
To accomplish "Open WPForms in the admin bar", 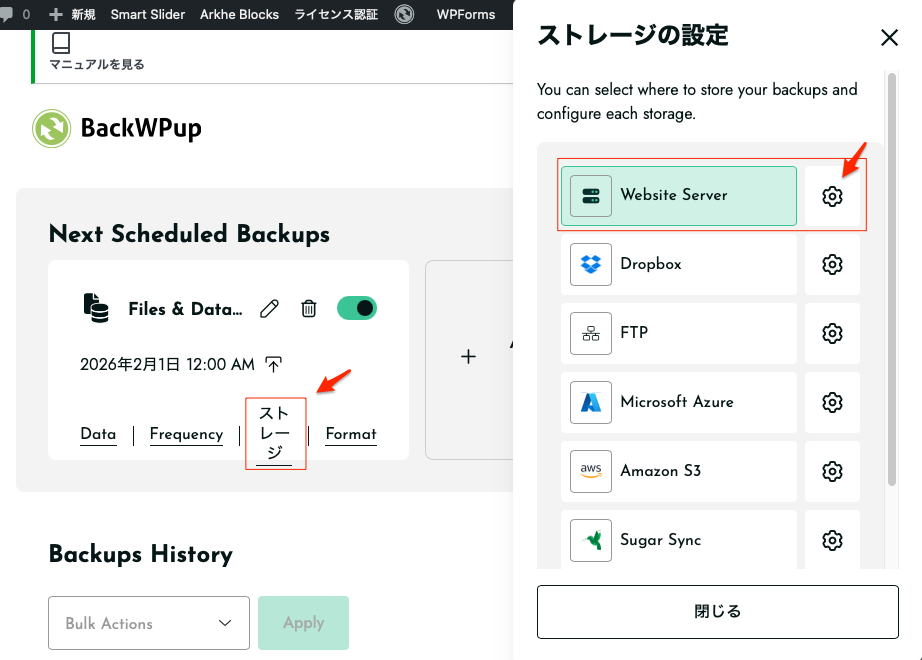I will pos(465,14).
